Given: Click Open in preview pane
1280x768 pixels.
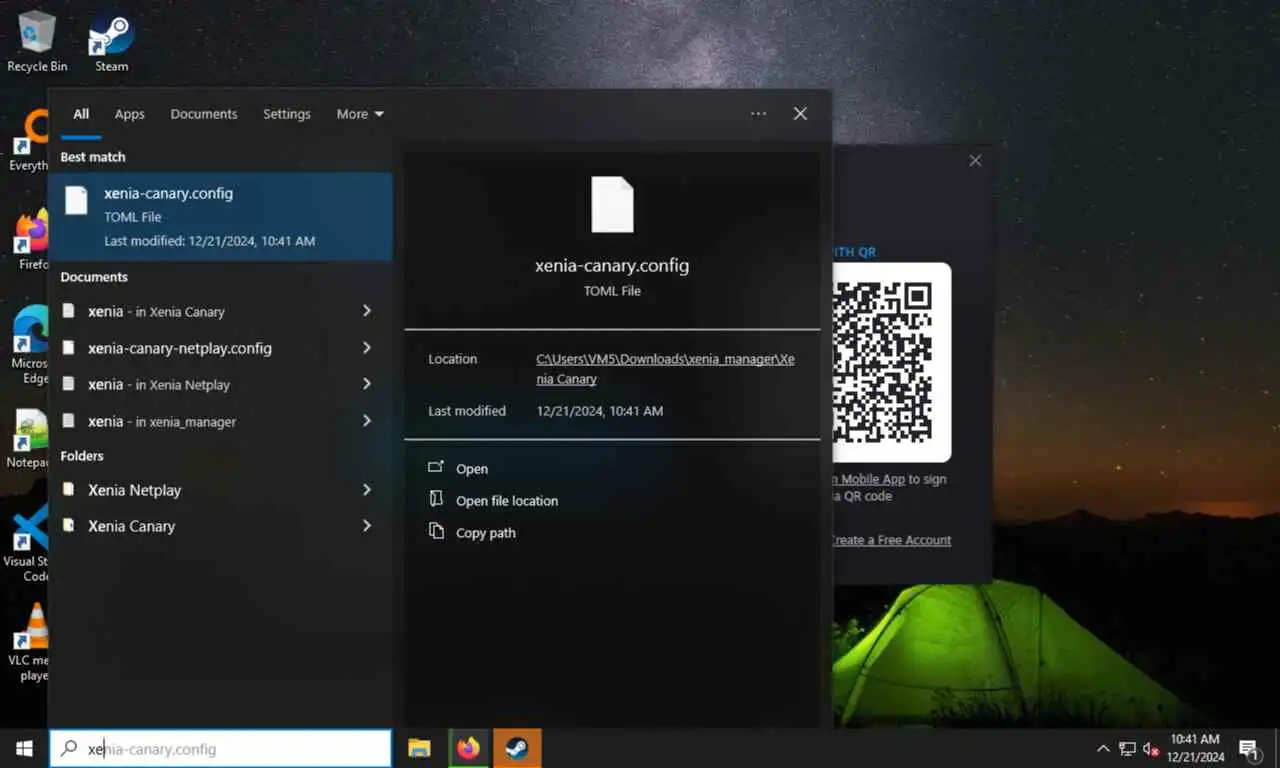Looking at the screenshot, I should point(472,469).
